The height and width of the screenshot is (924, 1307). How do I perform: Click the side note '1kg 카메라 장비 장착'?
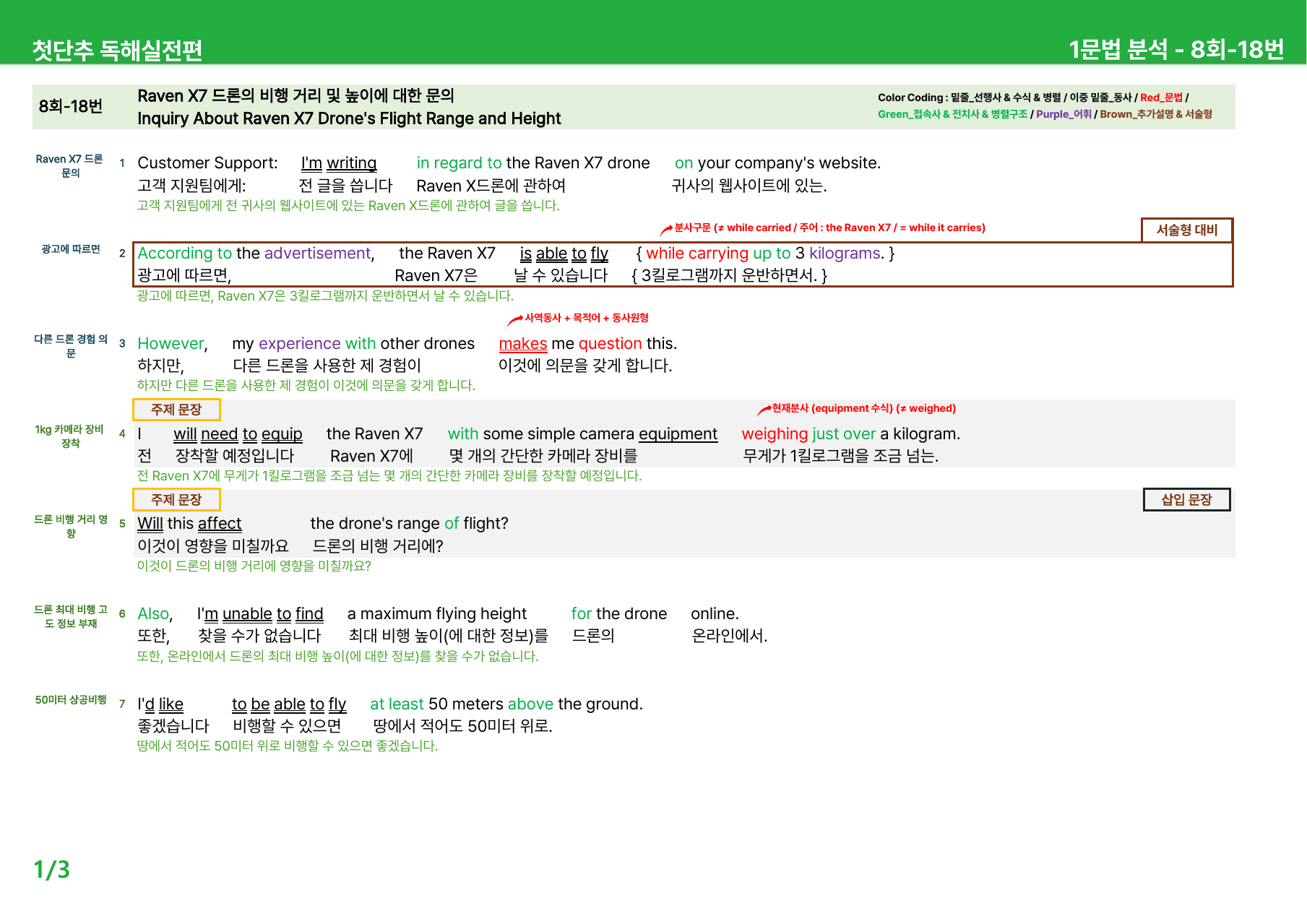pyautogui.click(x=70, y=436)
